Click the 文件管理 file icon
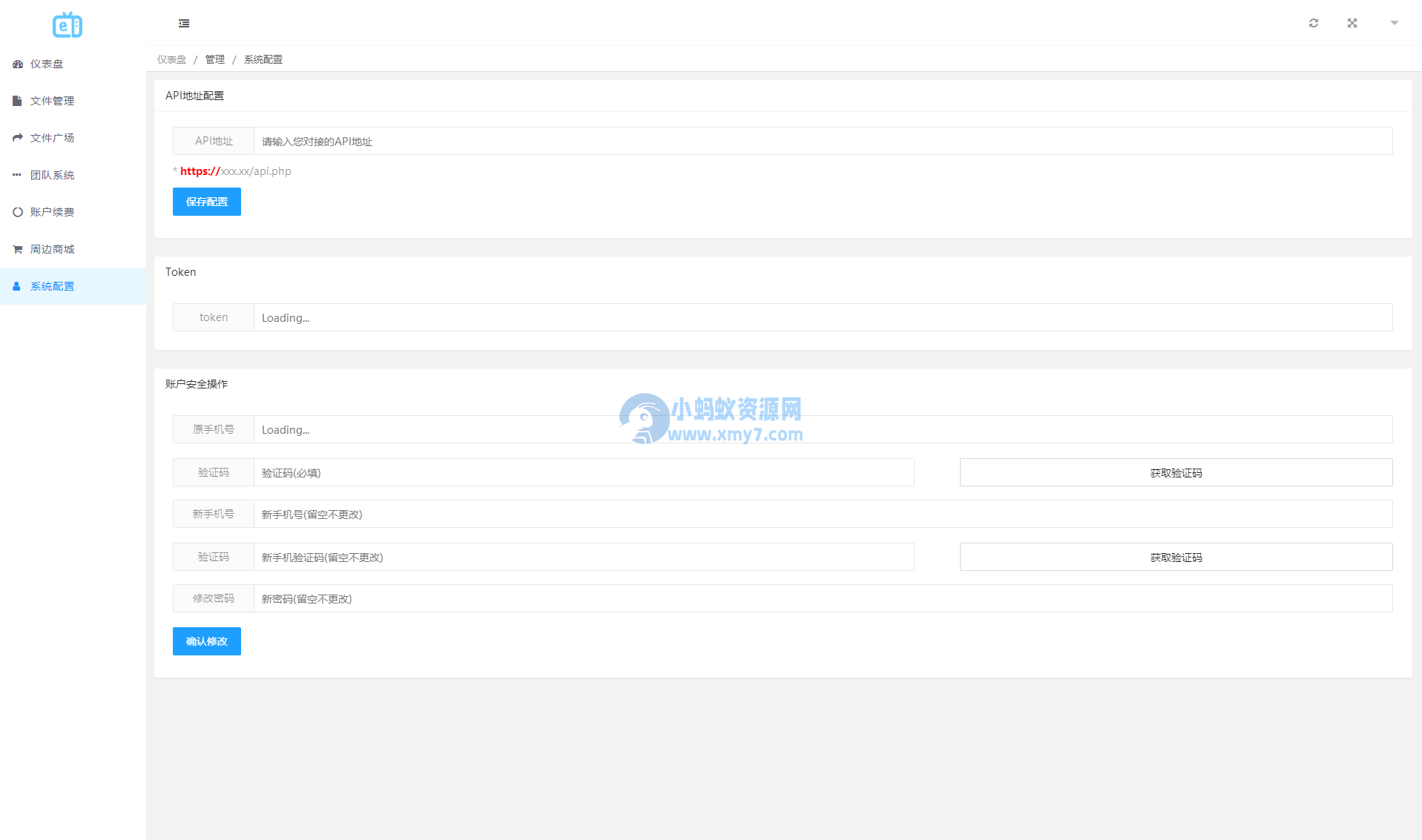 click(x=17, y=101)
